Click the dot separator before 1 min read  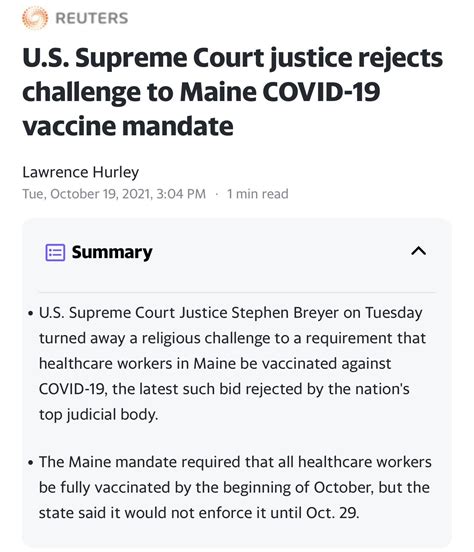[217, 194]
